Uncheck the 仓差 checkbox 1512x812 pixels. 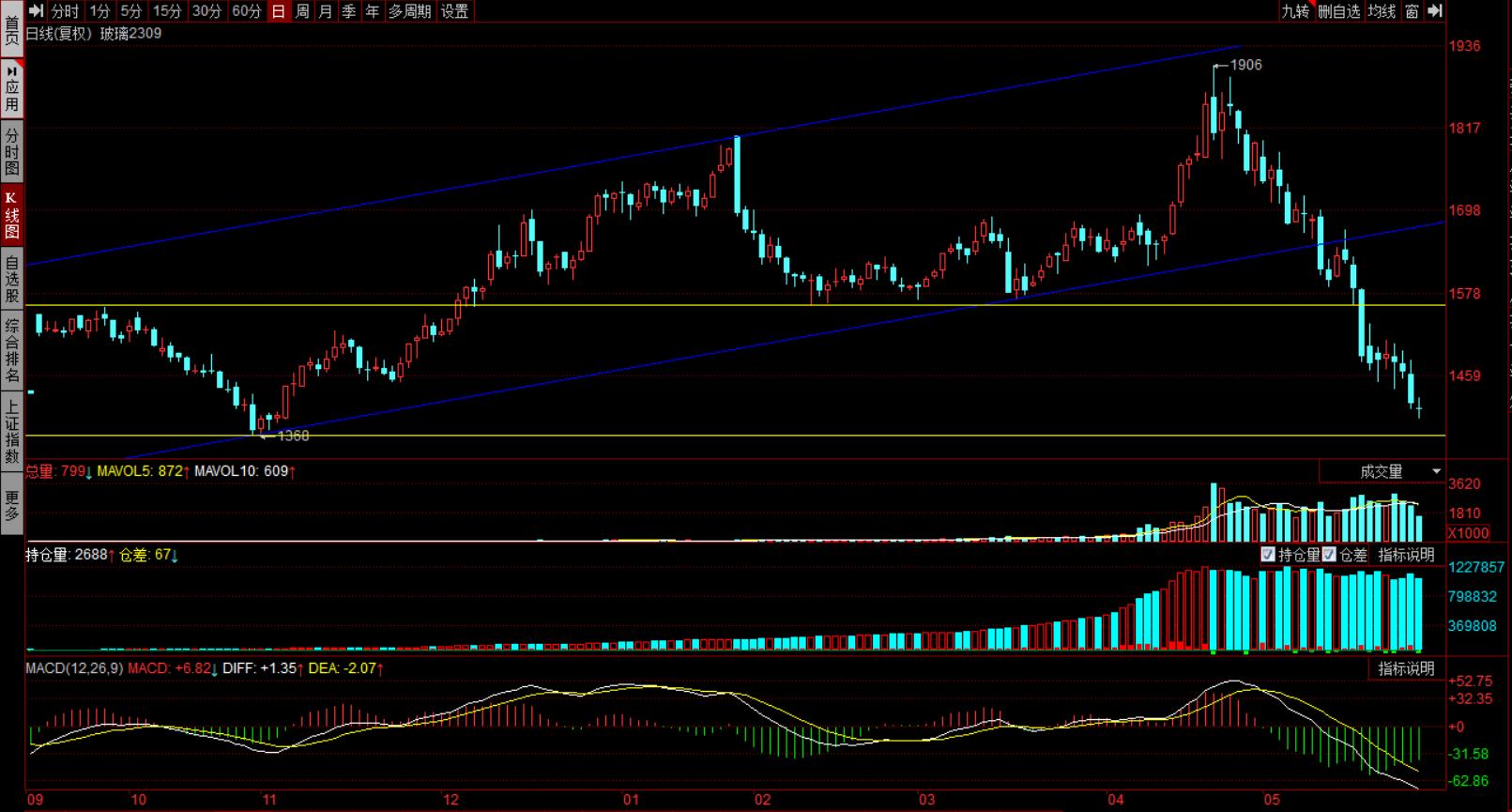coord(1329,555)
